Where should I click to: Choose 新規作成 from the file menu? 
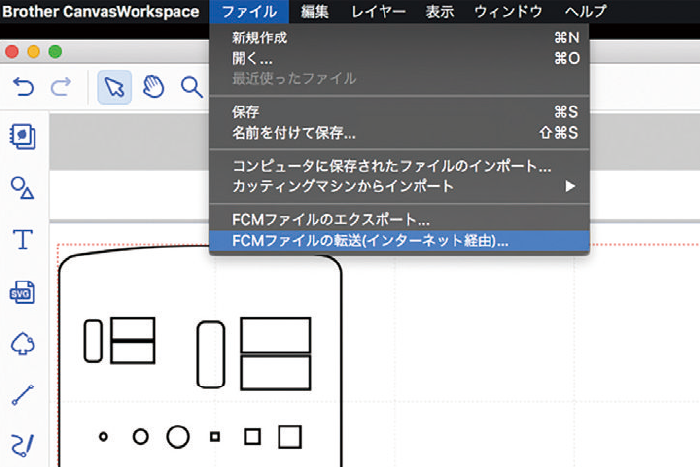[400, 38]
